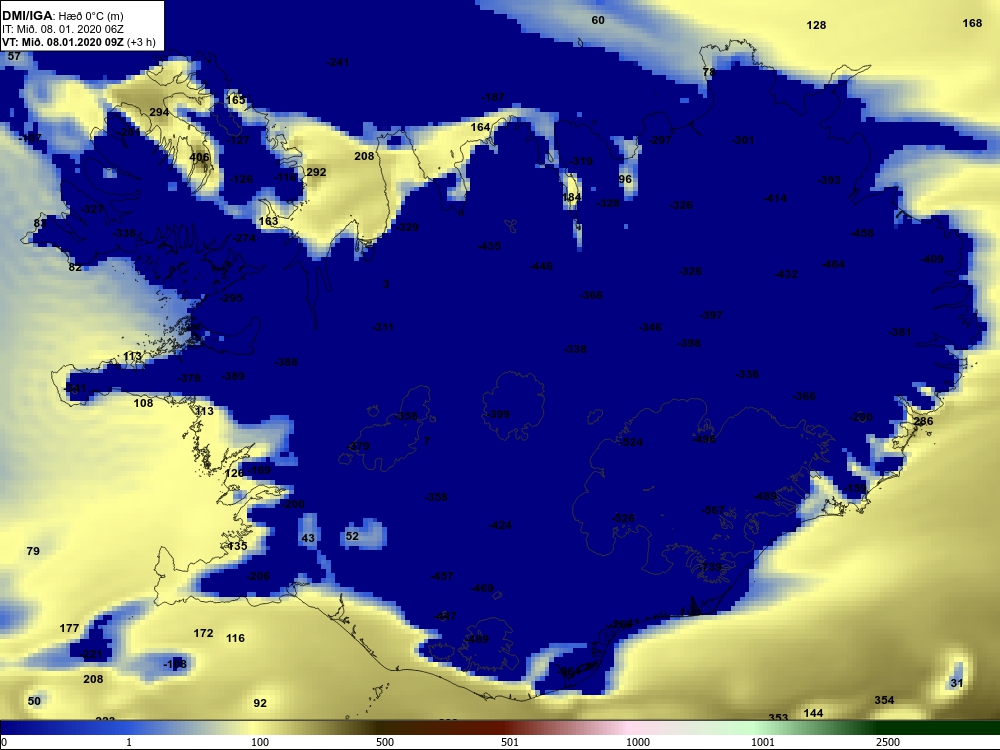1000x750 pixels.
Task: Click the map value '92'
Action: 260,703
